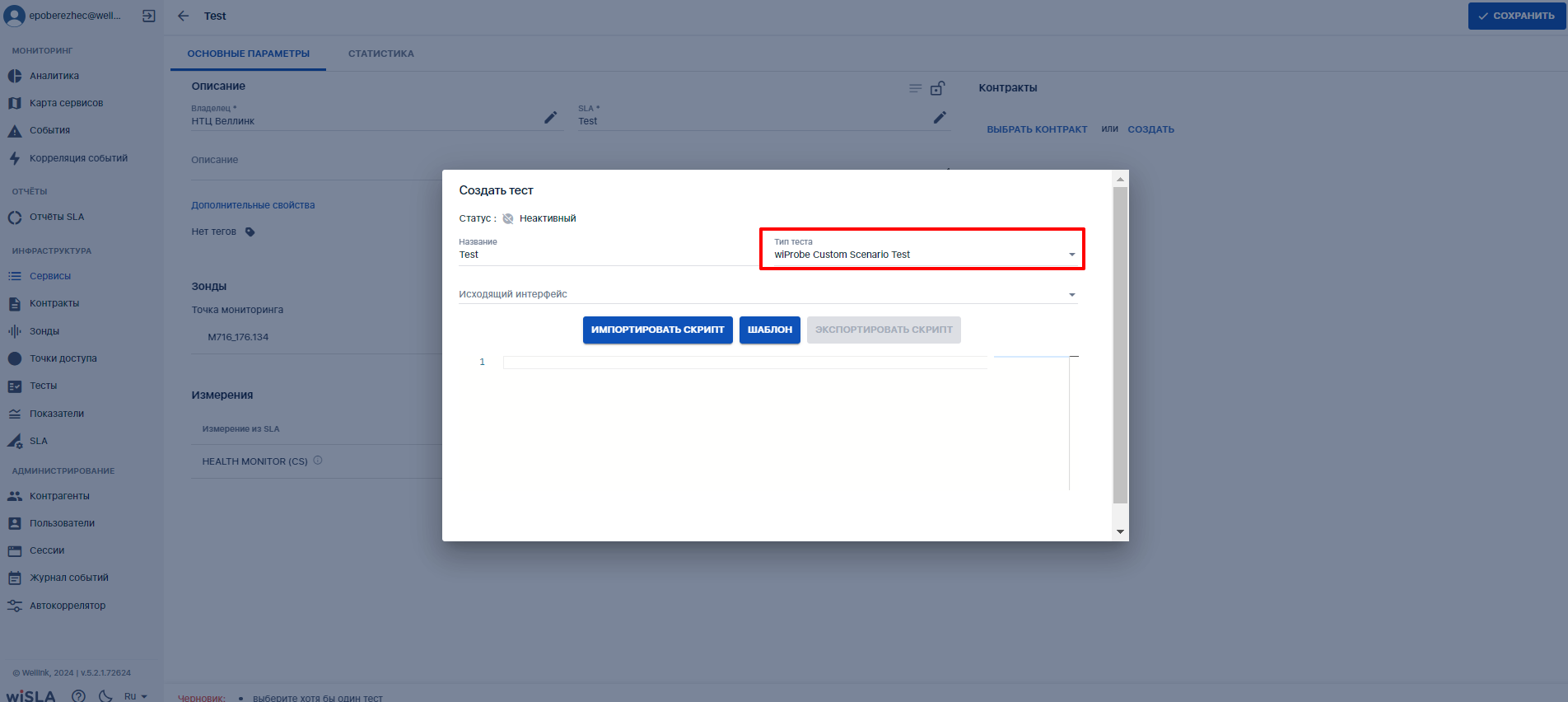Click Экспортировать скрипт button
The height and width of the screenshot is (702, 1568).
pos(884,330)
